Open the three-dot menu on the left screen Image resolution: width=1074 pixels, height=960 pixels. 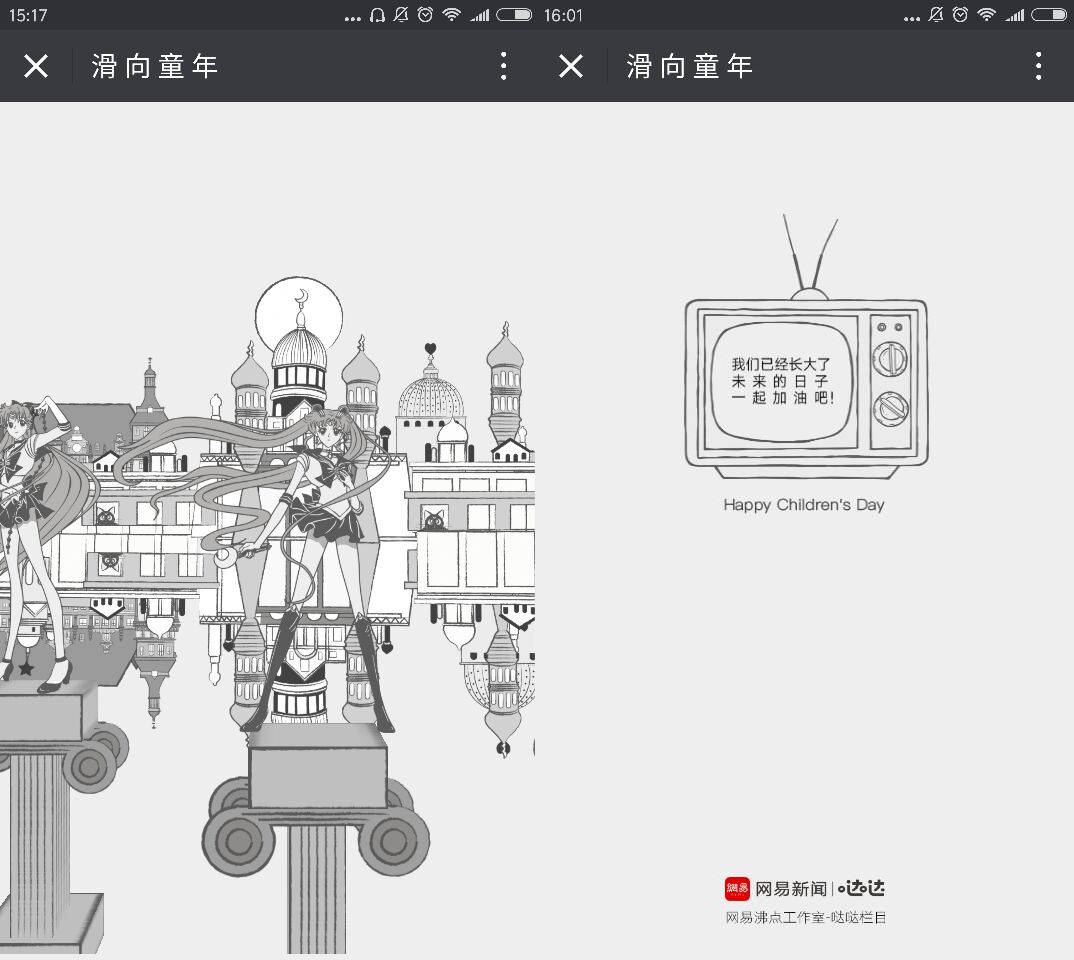pyautogui.click(x=503, y=66)
